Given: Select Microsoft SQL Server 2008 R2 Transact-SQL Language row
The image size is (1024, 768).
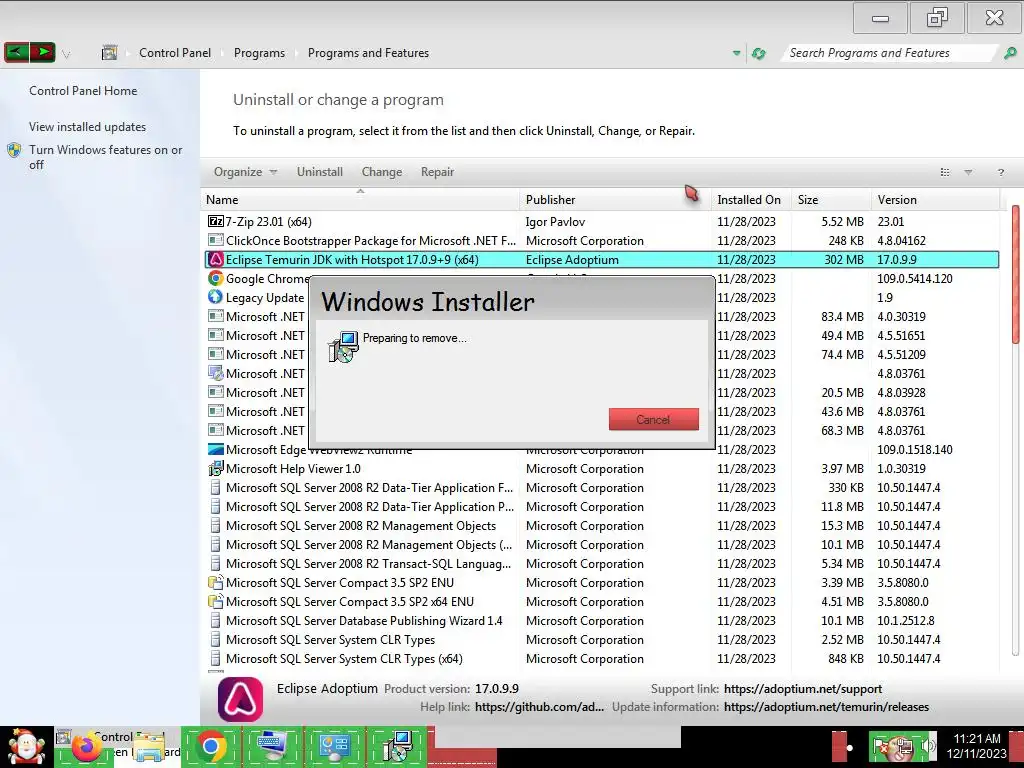Looking at the screenshot, I should coord(601,564).
